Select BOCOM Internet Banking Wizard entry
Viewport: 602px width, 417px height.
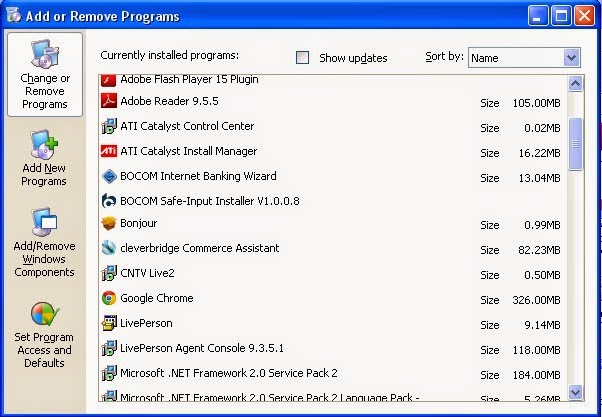[x=333, y=176]
